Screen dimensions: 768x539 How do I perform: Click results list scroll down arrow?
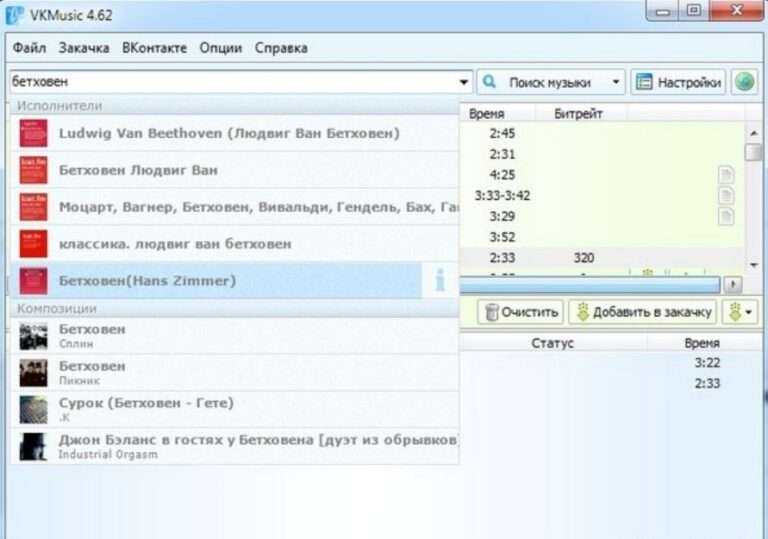753,265
